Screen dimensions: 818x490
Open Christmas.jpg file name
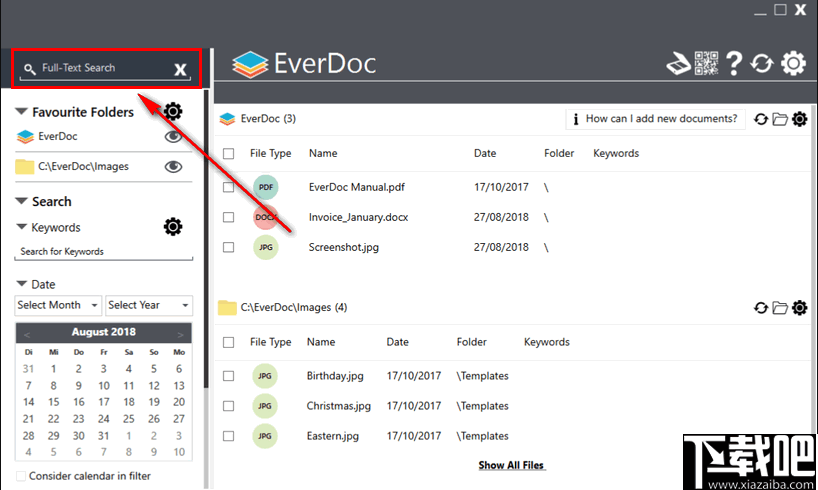(x=339, y=406)
